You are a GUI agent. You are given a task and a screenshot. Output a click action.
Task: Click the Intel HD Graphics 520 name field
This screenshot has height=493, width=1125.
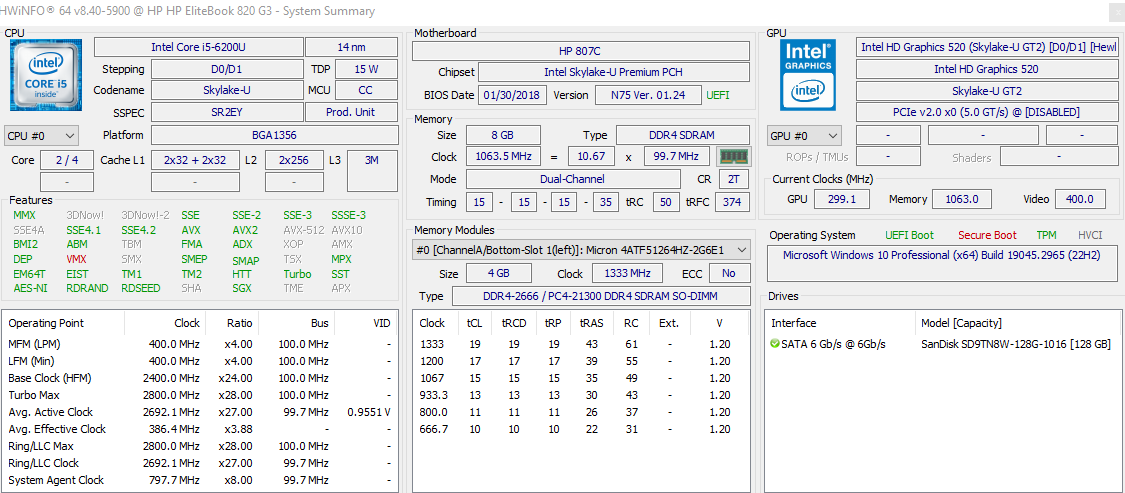coord(986,69)
